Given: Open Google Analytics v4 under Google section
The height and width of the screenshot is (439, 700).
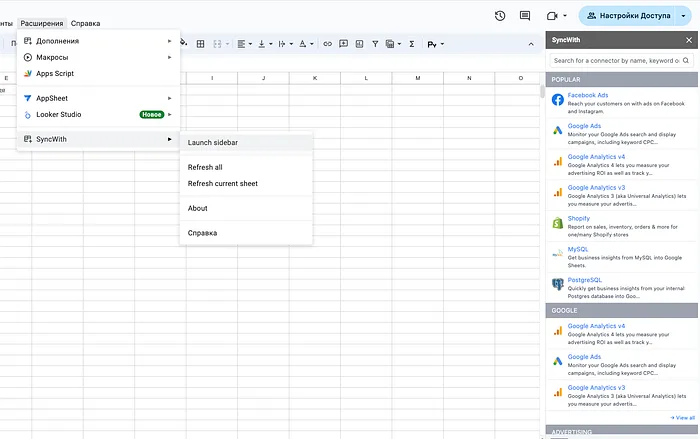Looking at the screenshot, I should coord(596,326).
